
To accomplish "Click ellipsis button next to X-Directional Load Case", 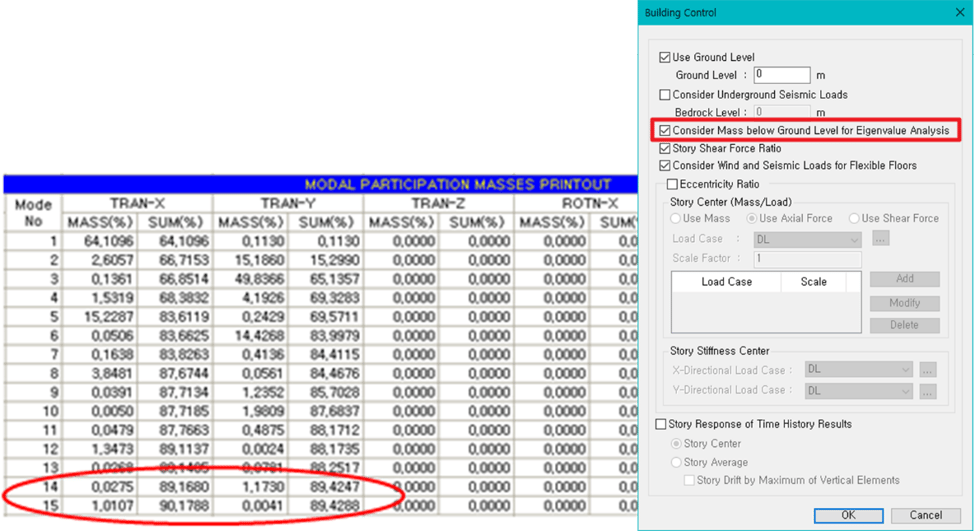I will point(928,370).
